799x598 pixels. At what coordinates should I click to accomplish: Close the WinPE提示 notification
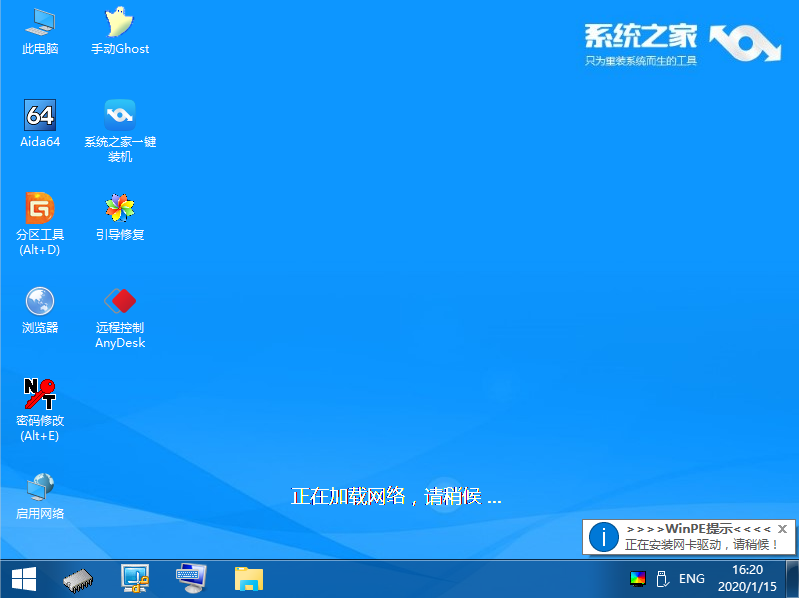coord(782,529)
